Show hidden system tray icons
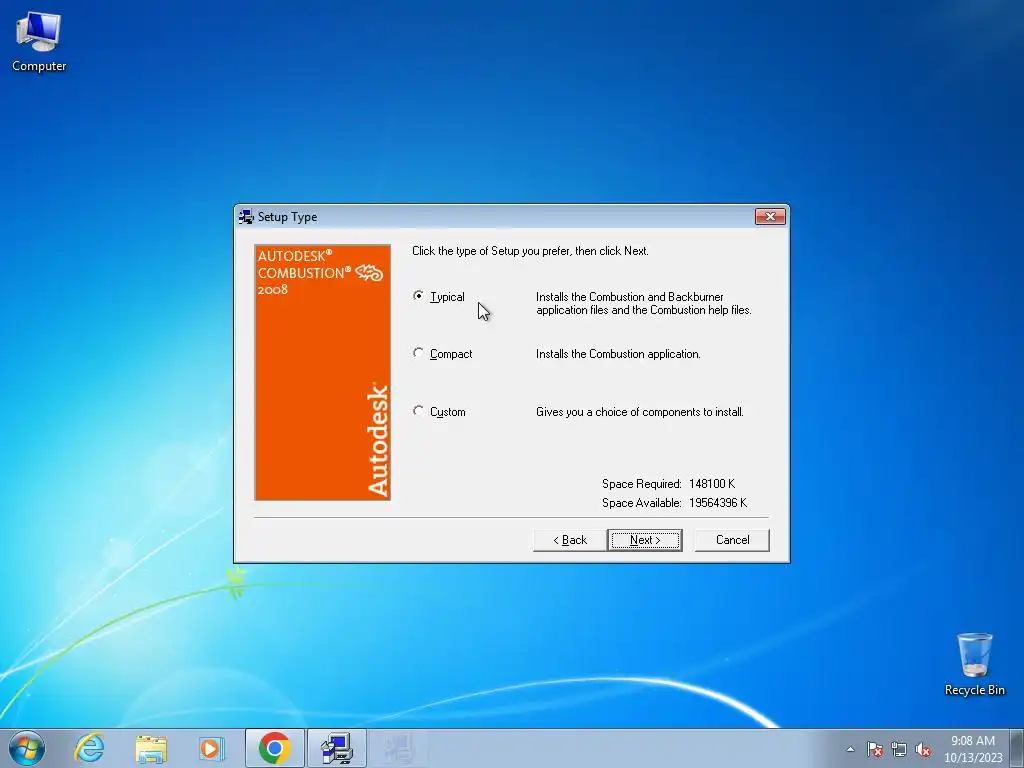1024x768 pixels. tap(850, 749)
